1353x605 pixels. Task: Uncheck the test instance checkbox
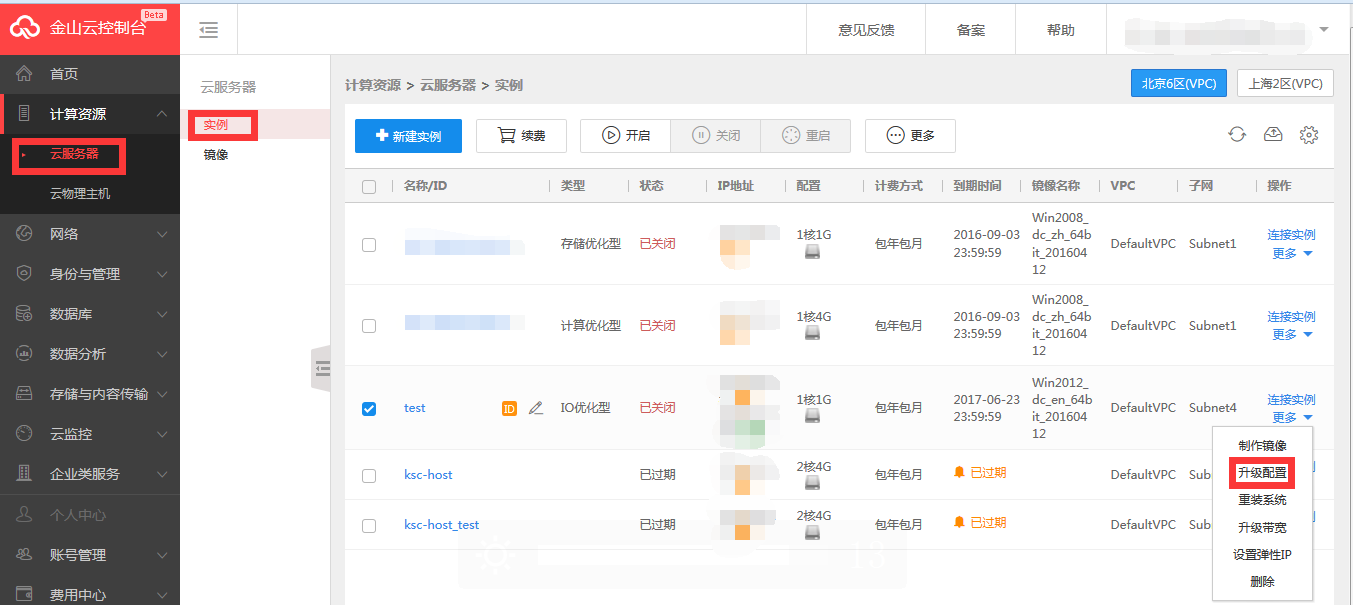(369, 408)
